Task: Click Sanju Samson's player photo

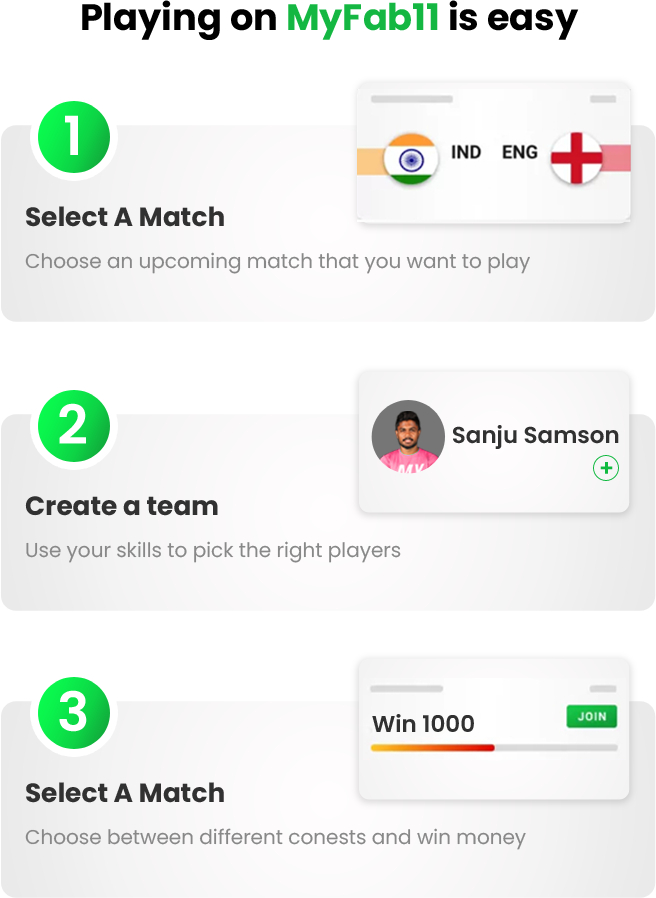Action: (408, 437)
